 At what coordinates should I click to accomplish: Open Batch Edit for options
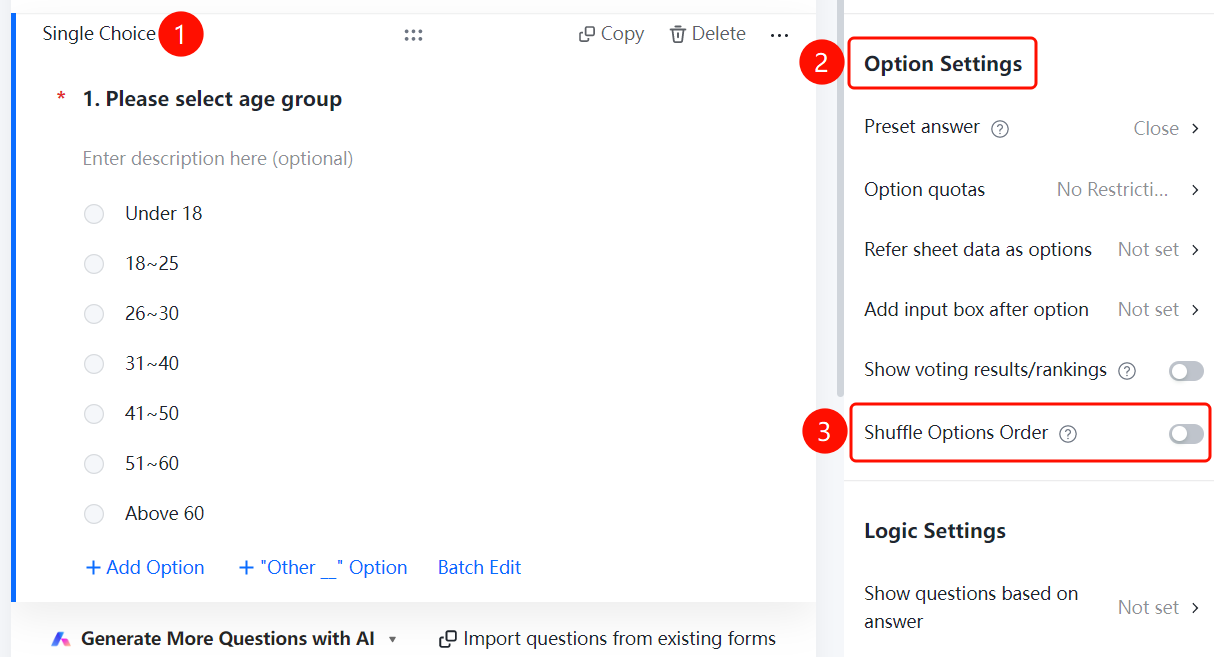pyautogui.click(x=480, y=568)
